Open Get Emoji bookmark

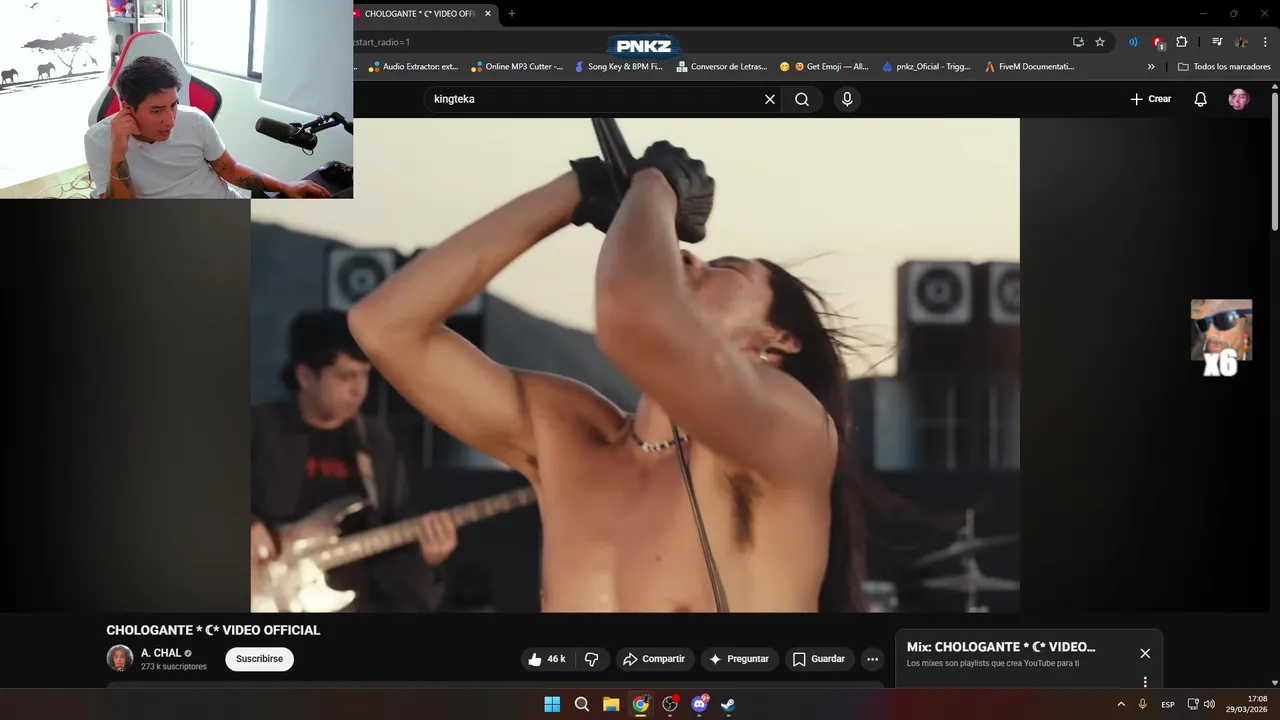point(824,67)
